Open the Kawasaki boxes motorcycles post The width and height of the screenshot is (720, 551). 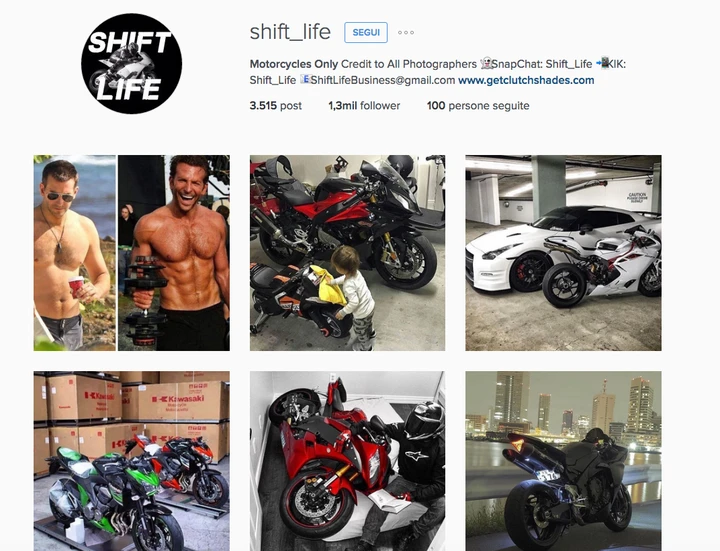pos(132,461)
